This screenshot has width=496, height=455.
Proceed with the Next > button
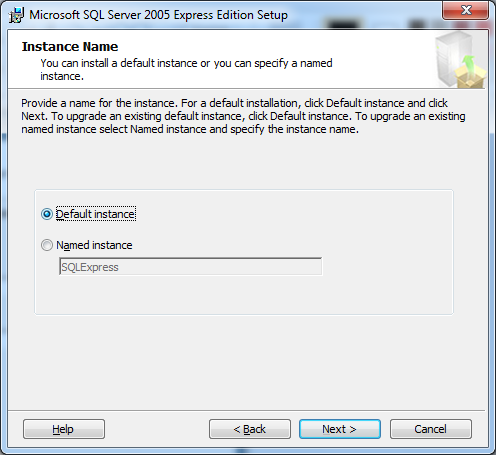click(340, 429)
